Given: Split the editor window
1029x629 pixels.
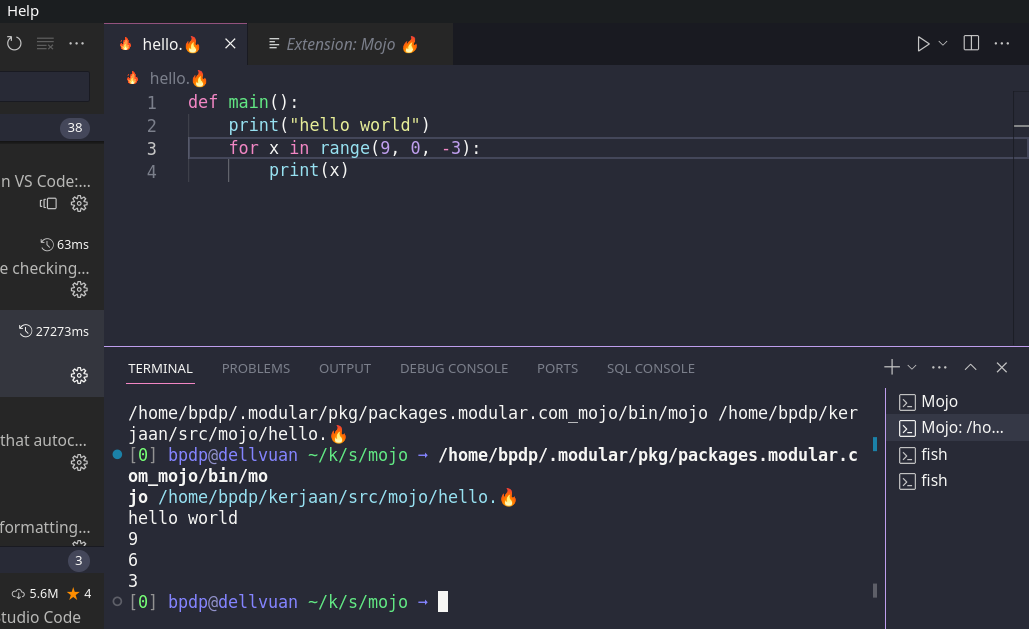Looking at the screenshot, I should coord(969,43).
